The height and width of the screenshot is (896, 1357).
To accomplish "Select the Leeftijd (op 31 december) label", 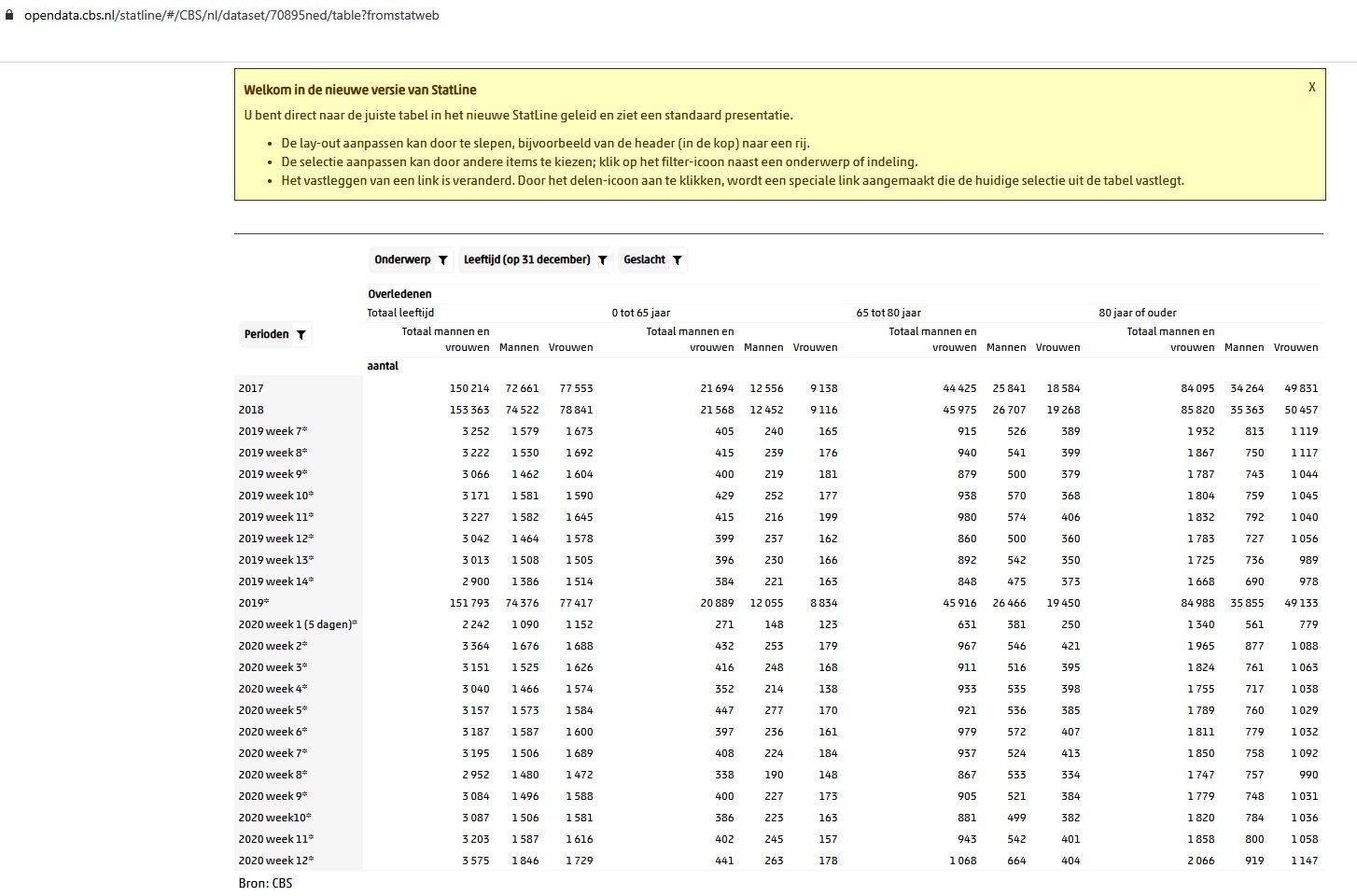I will 527,259.
